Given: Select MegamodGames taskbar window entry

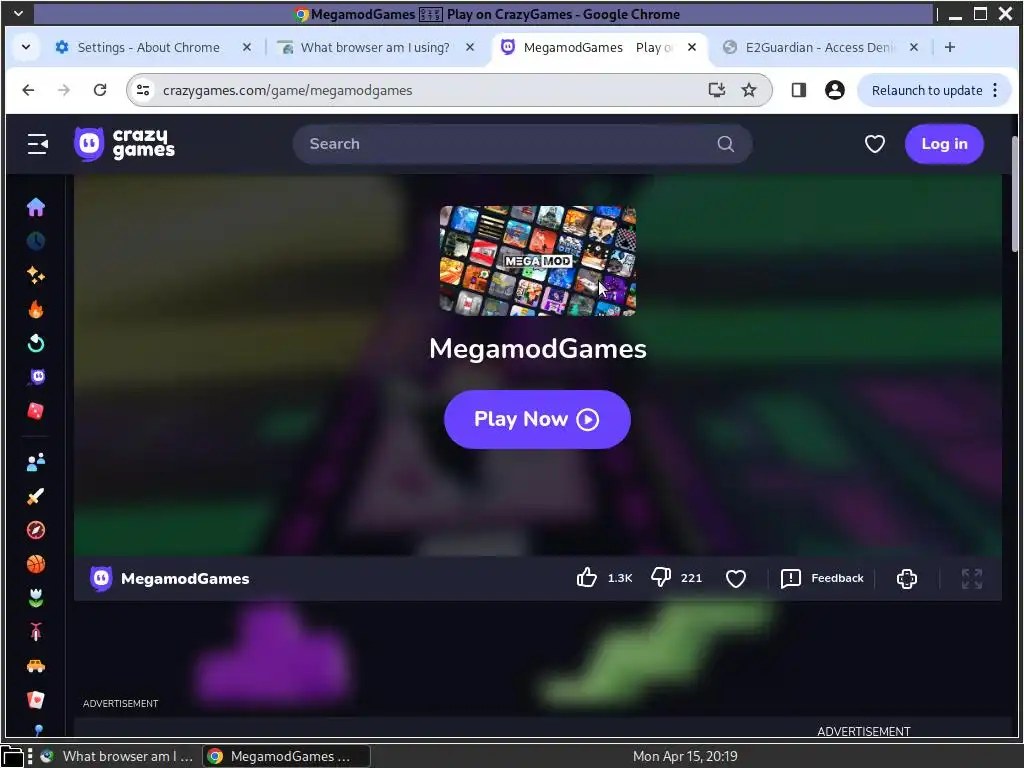Looking at the screenshot, I should pos(286,756).
